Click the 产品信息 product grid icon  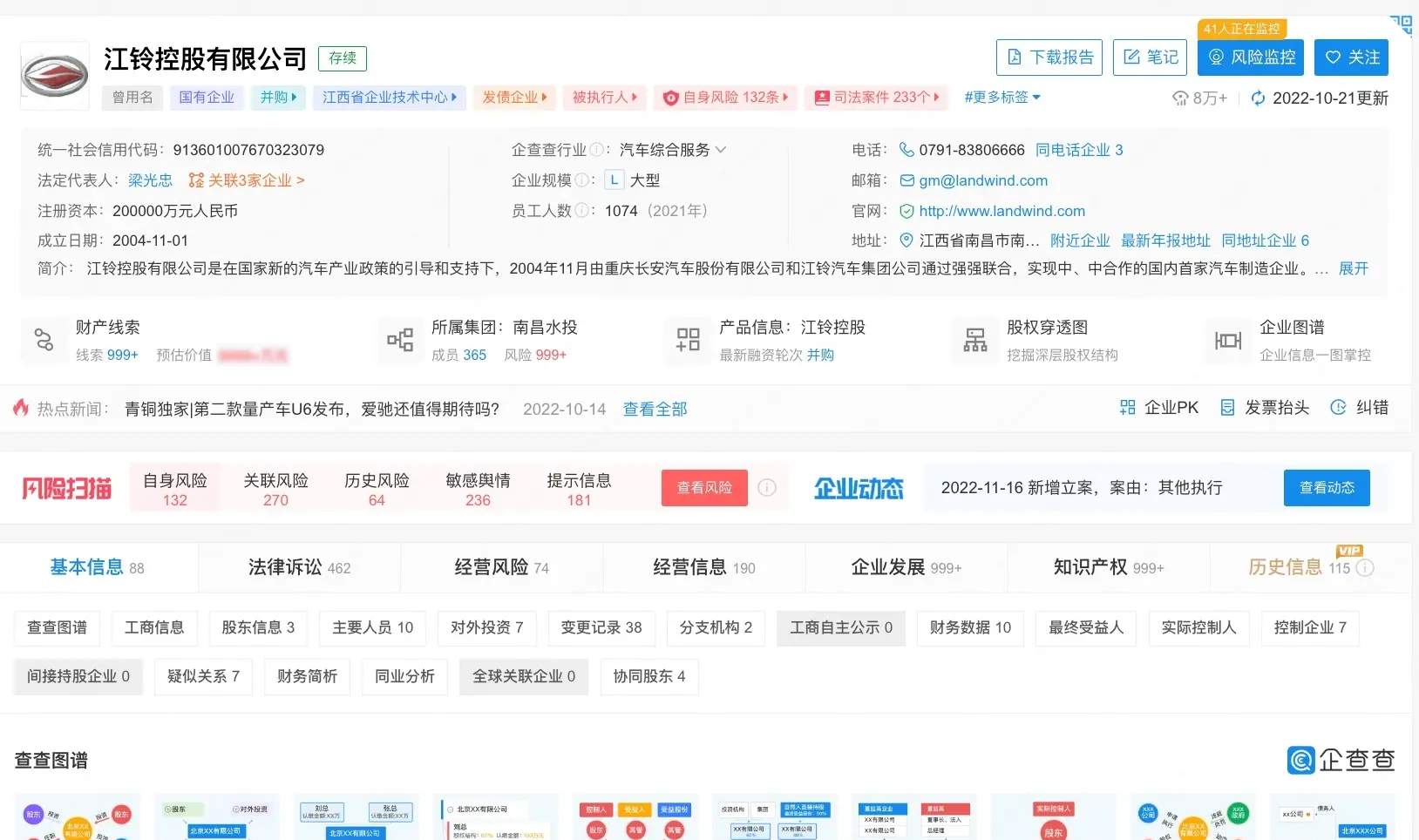[688, 340]
